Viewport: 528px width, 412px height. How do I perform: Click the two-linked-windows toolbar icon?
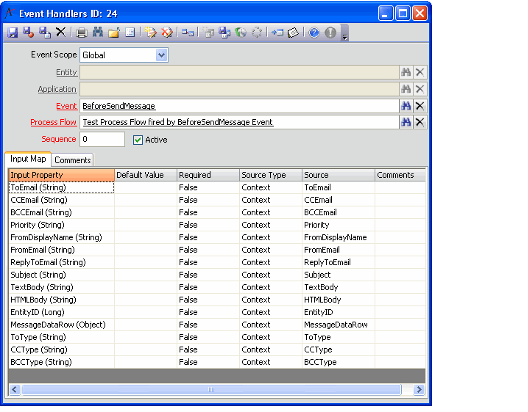pyautogui.click(x=188, y=33)
